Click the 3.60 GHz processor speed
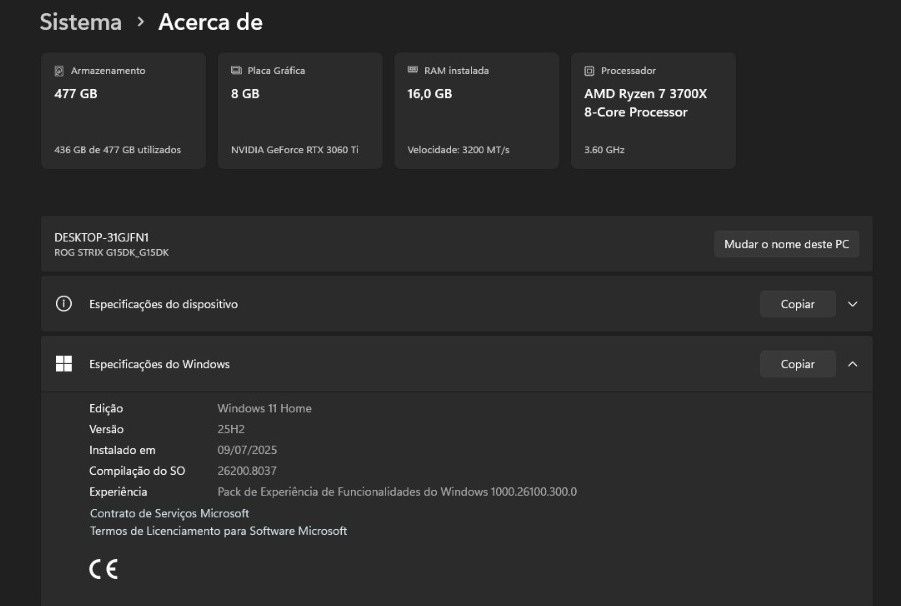The height and width of the screenshot is (606, 901). 604,149
